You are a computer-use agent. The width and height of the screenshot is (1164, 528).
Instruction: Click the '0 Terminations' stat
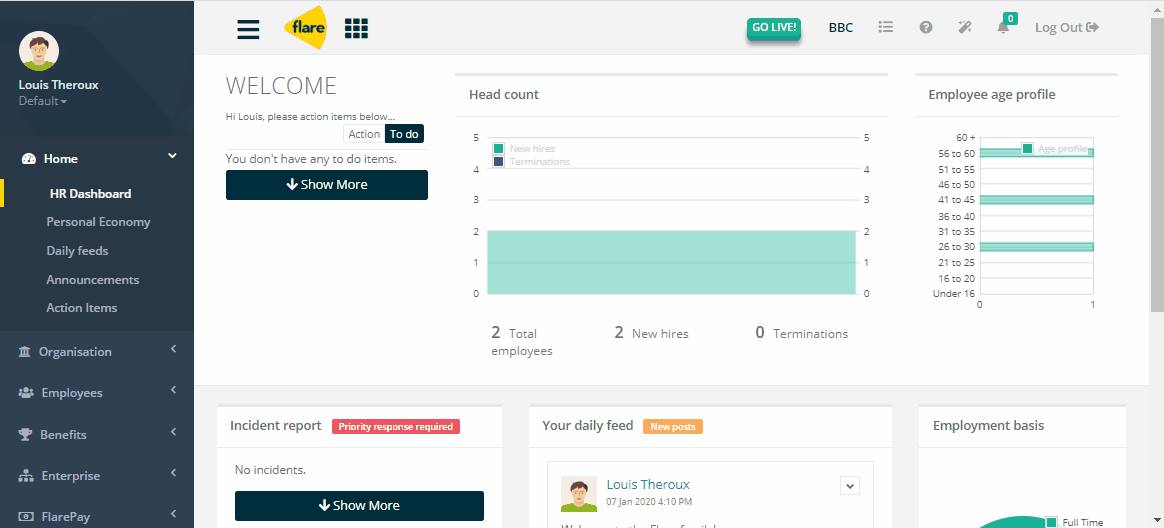(x=802, y=333)
